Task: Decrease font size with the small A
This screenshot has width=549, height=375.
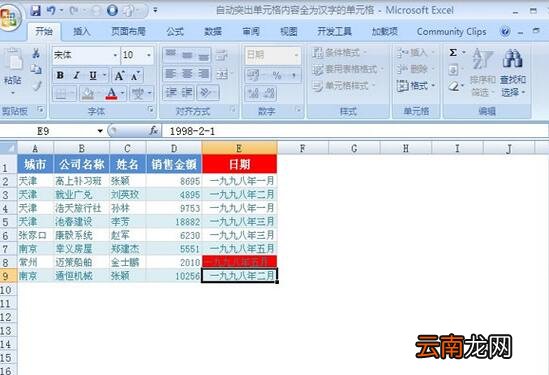Action: click(x=135, y=75)
